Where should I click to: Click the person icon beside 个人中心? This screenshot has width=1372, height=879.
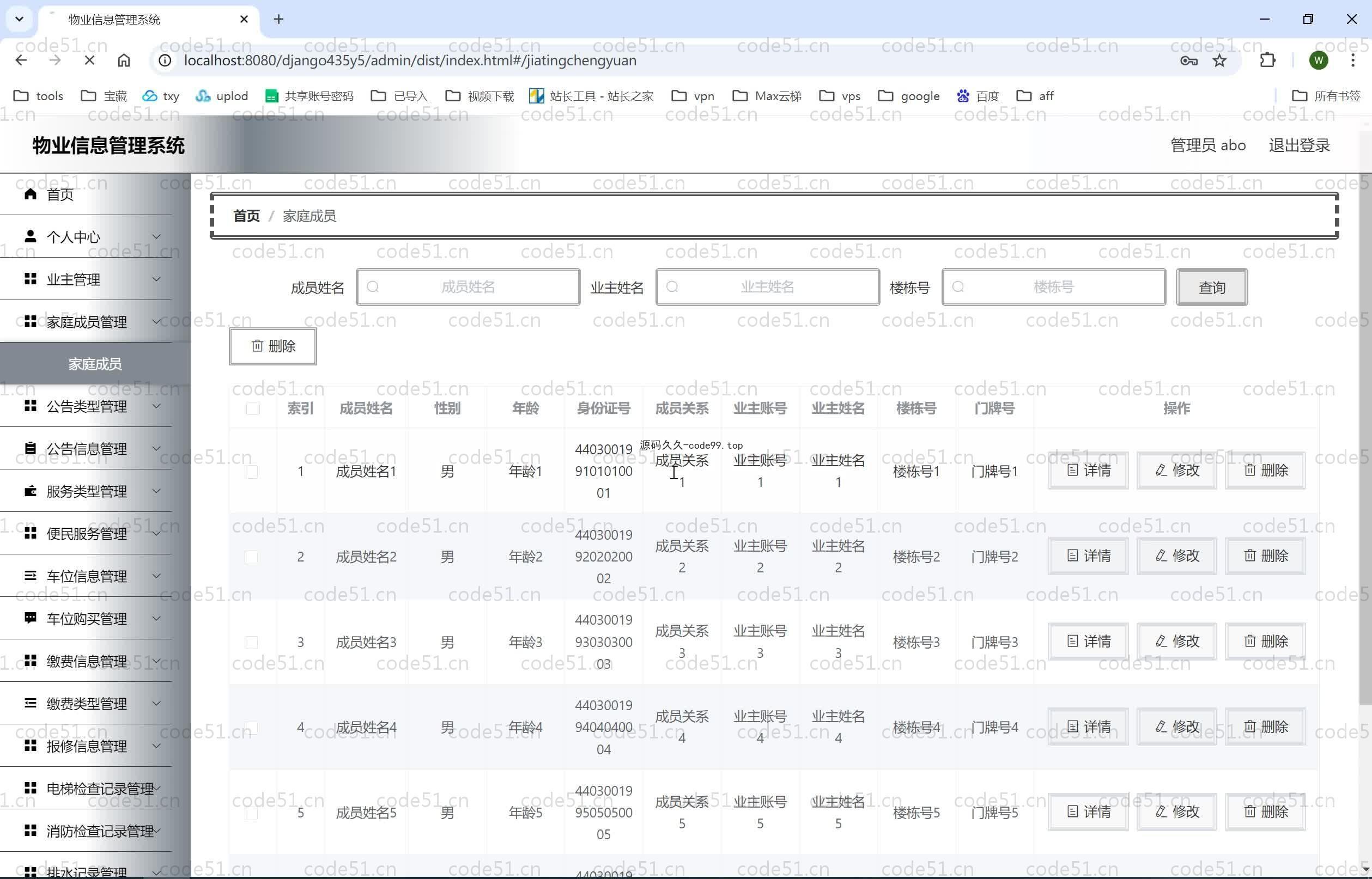point(31,236)
